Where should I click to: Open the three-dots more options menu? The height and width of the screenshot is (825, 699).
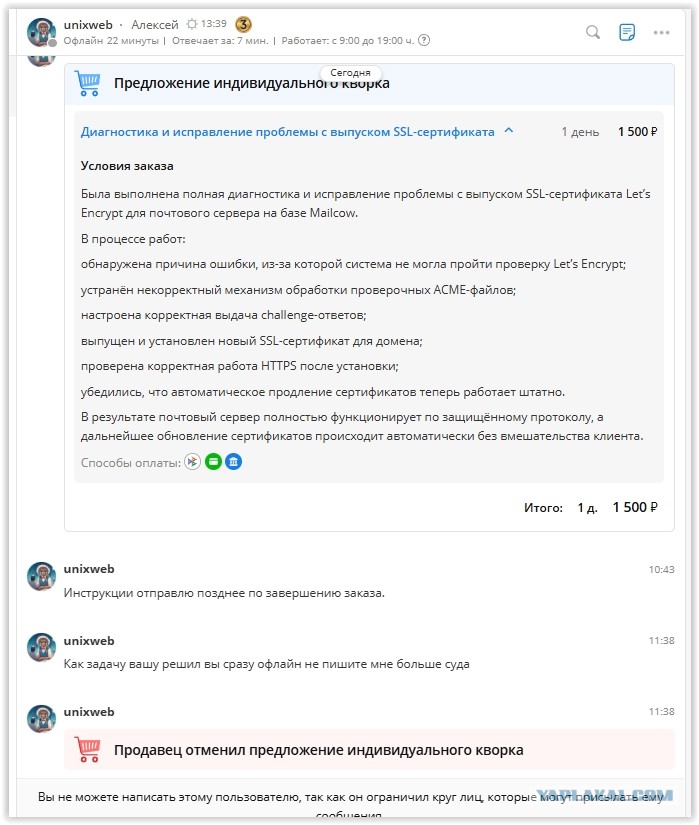(661, 33)
